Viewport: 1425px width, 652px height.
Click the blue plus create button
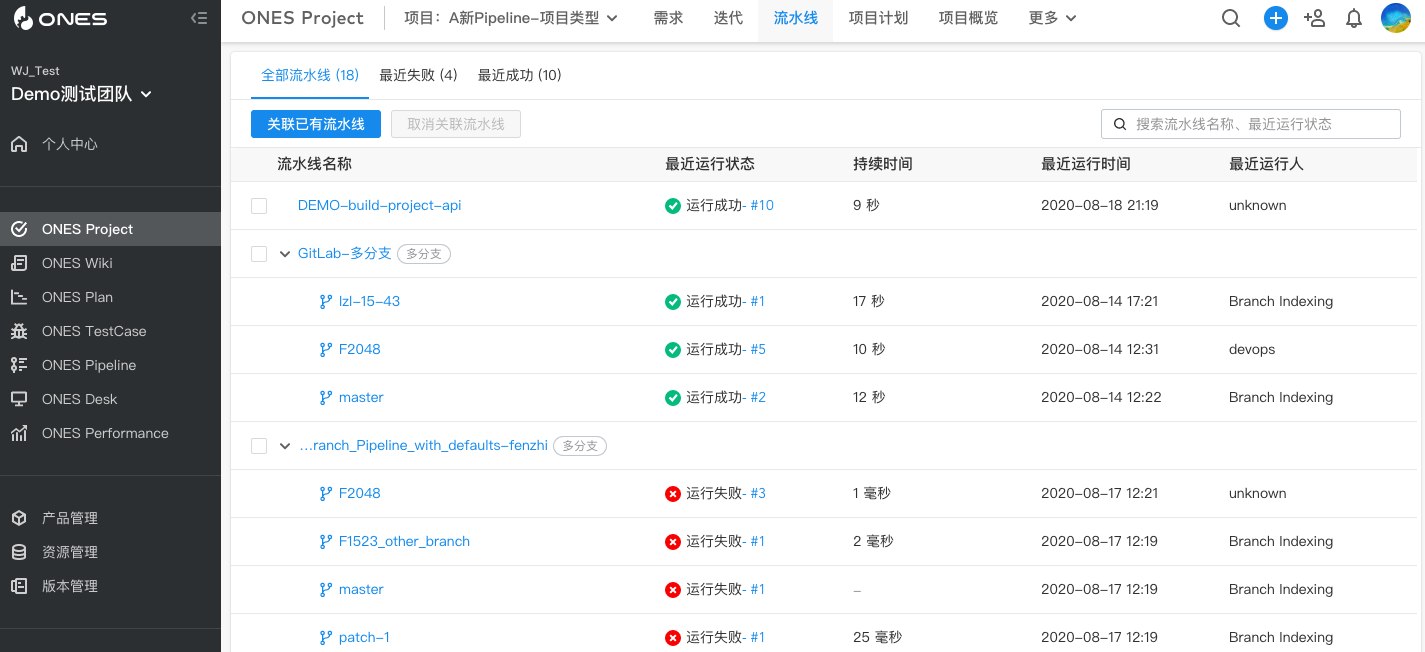point(1276,18)
